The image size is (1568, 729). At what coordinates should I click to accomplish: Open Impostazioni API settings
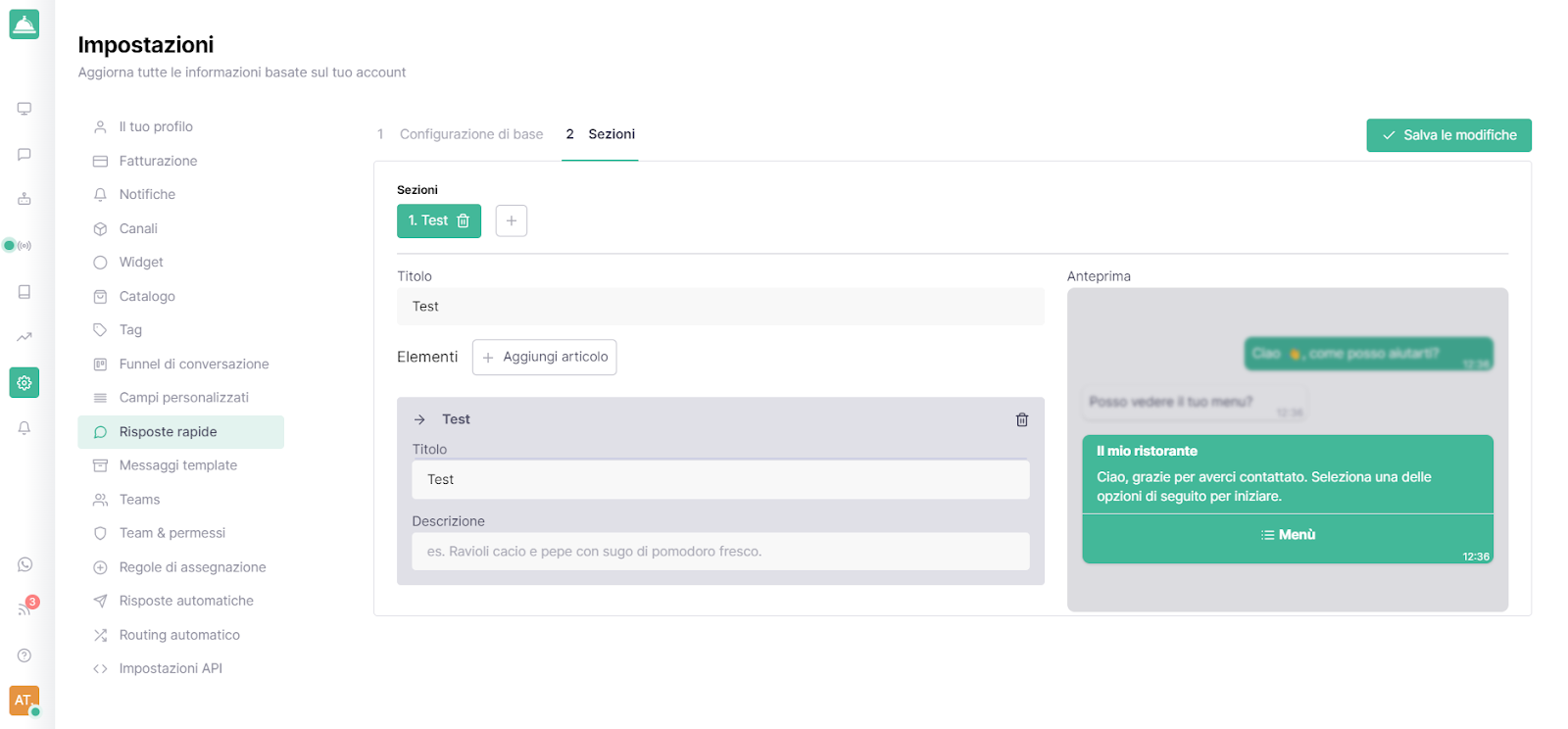point(171,668)
